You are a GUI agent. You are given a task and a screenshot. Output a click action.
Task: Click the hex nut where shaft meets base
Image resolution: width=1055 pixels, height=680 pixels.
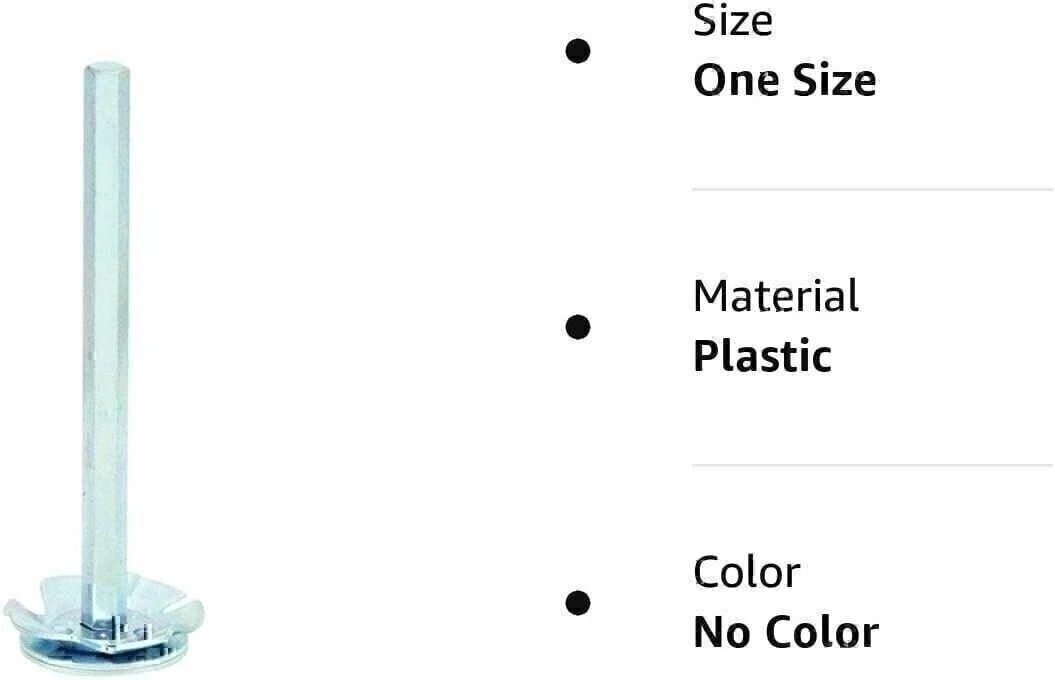tap(111, 632)
